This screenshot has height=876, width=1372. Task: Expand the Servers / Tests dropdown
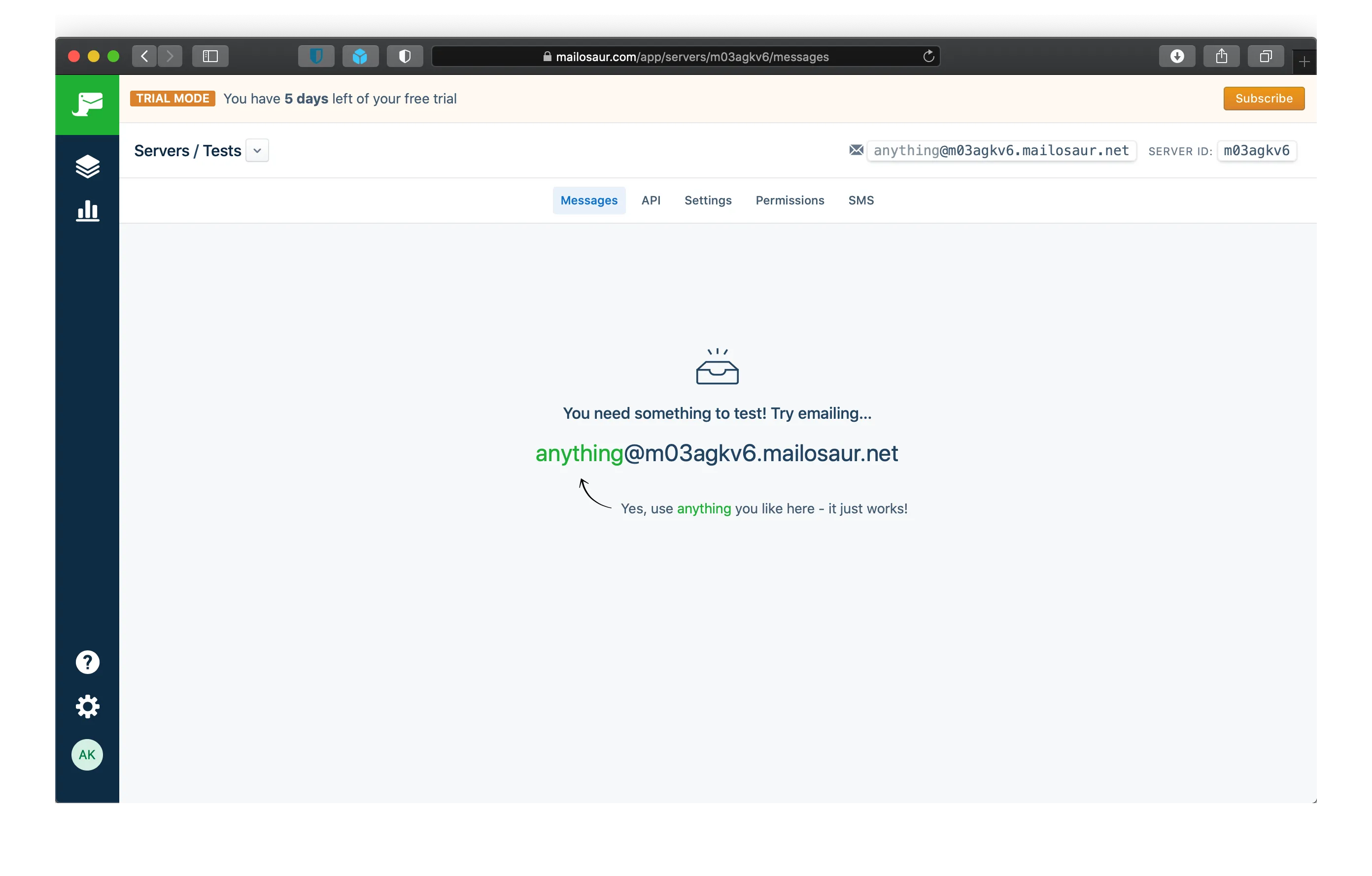coord(257,151)
